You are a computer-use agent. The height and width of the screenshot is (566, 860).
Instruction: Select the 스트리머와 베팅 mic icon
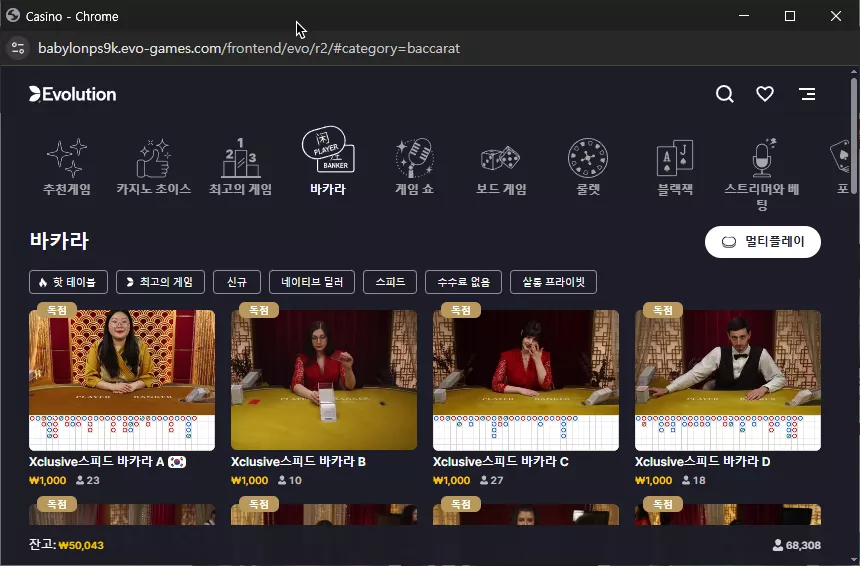pos(762,157)
